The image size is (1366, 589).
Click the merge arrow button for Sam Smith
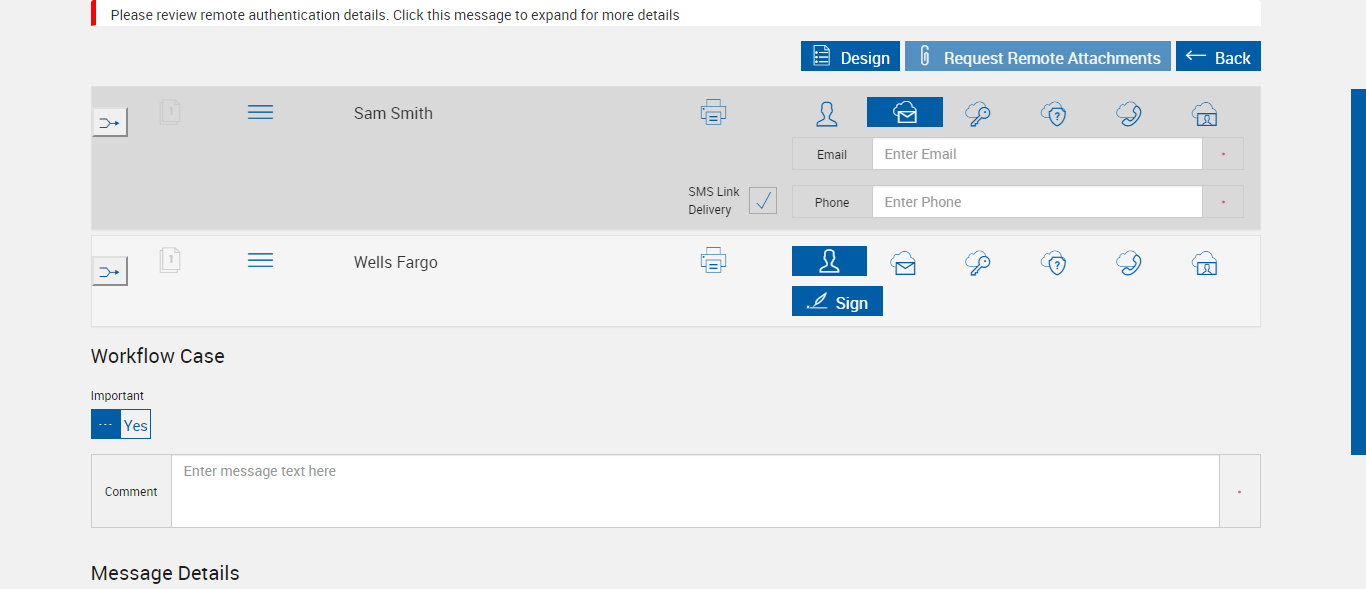point(110,123)
